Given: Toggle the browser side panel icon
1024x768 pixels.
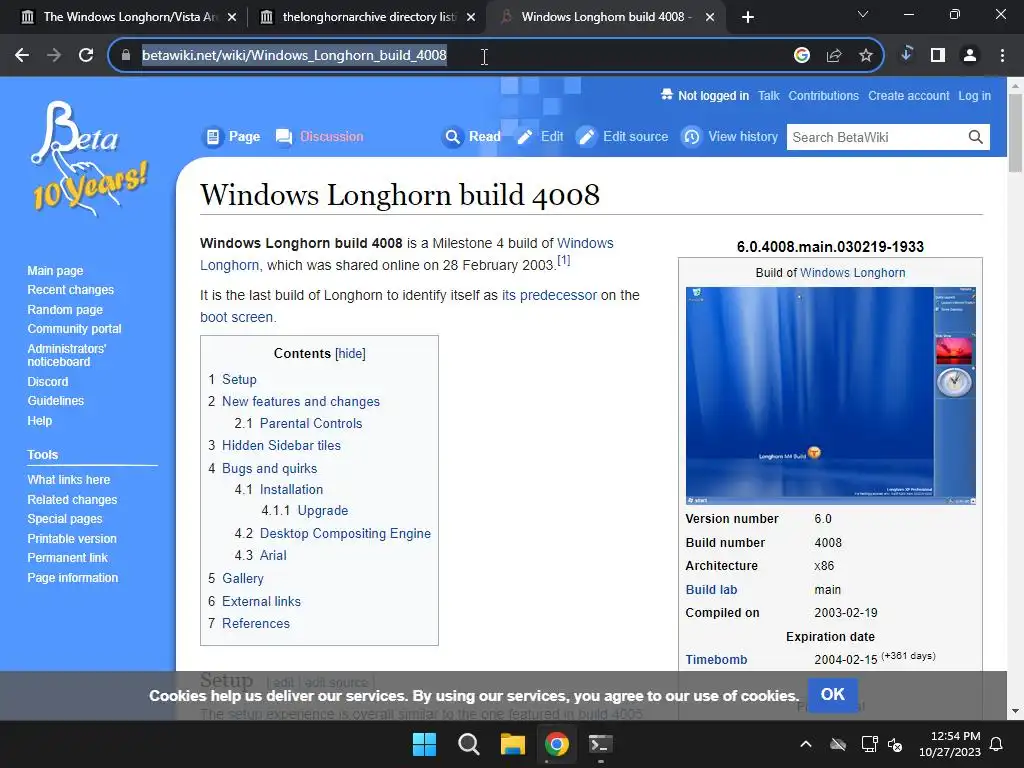Looking at the screenshot, I should click(938, 55).
